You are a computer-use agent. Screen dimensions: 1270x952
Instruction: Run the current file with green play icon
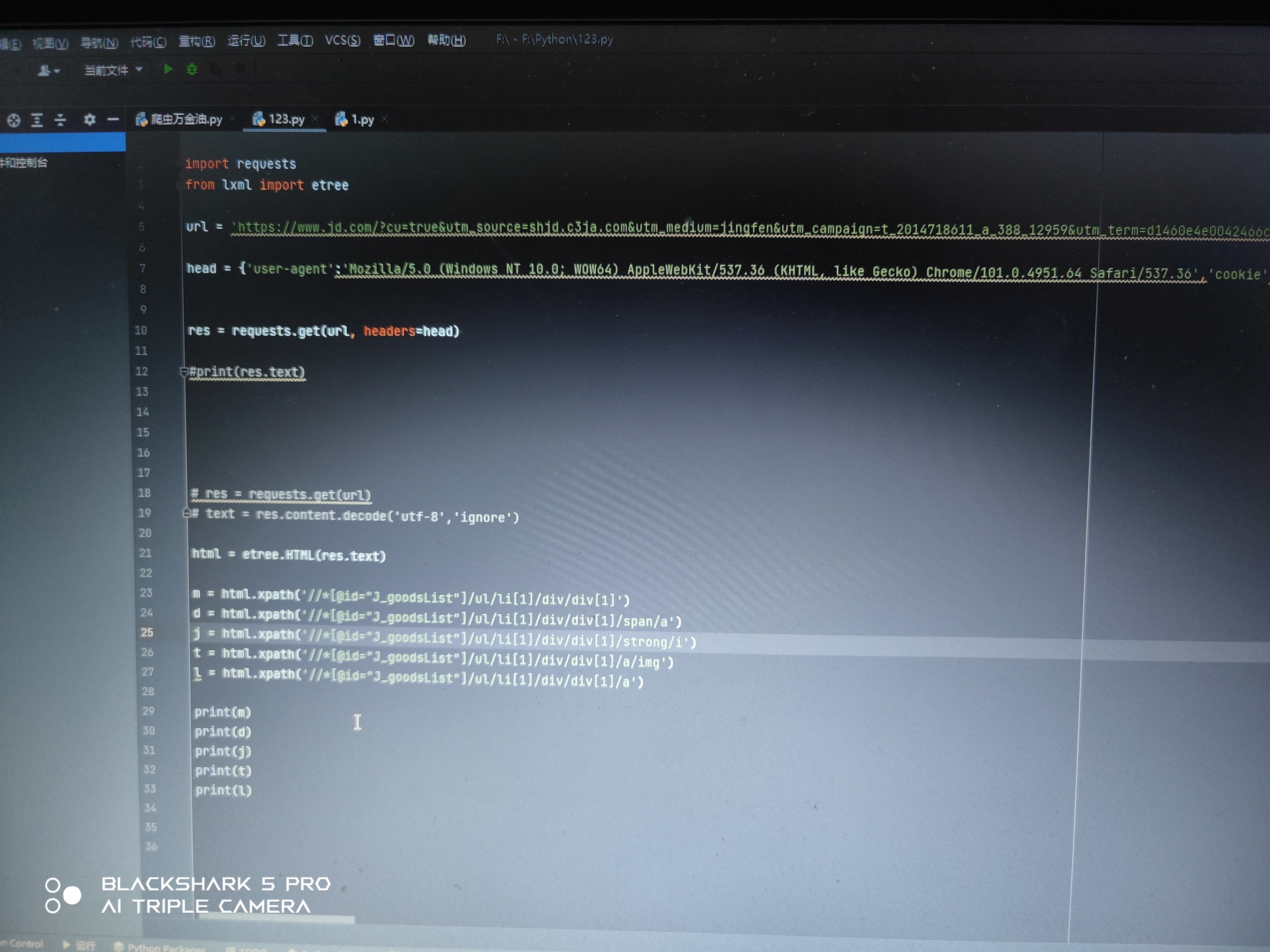pyautogui.click(x=168, y=69)
